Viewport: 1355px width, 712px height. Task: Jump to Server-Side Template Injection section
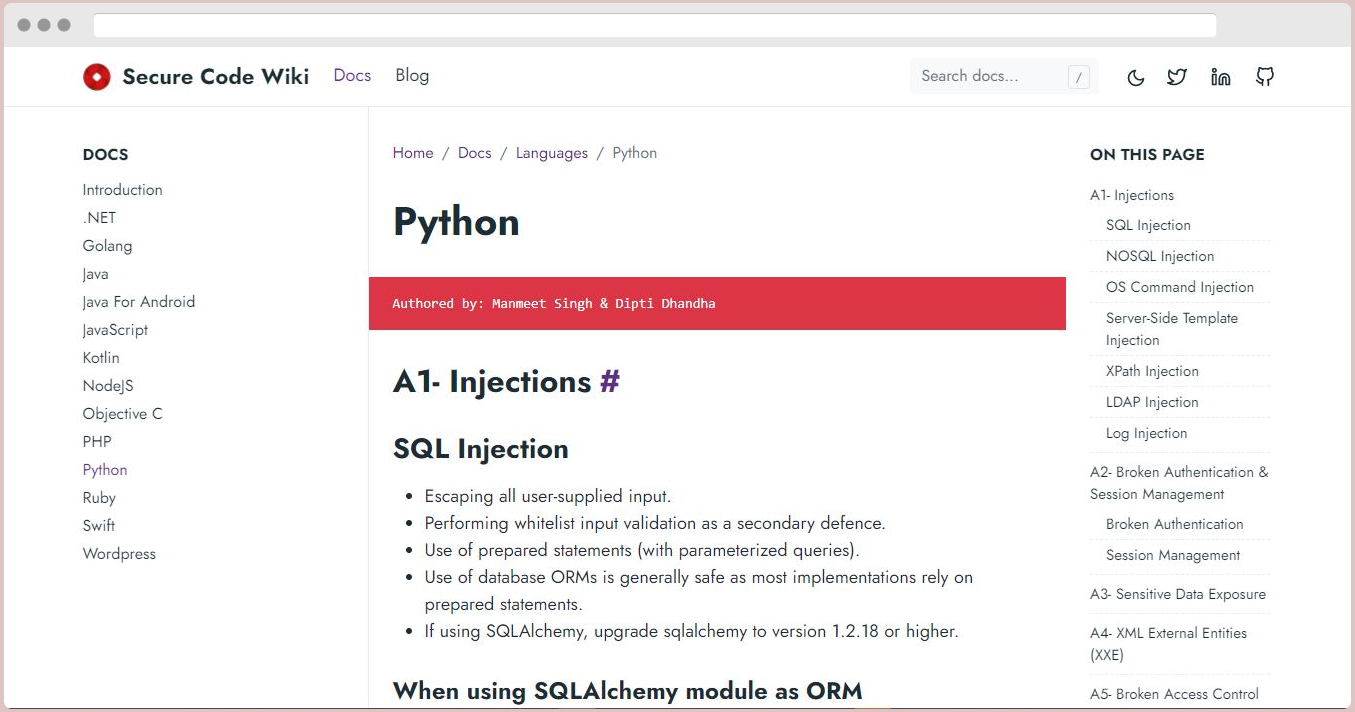tap(1172, 329)
